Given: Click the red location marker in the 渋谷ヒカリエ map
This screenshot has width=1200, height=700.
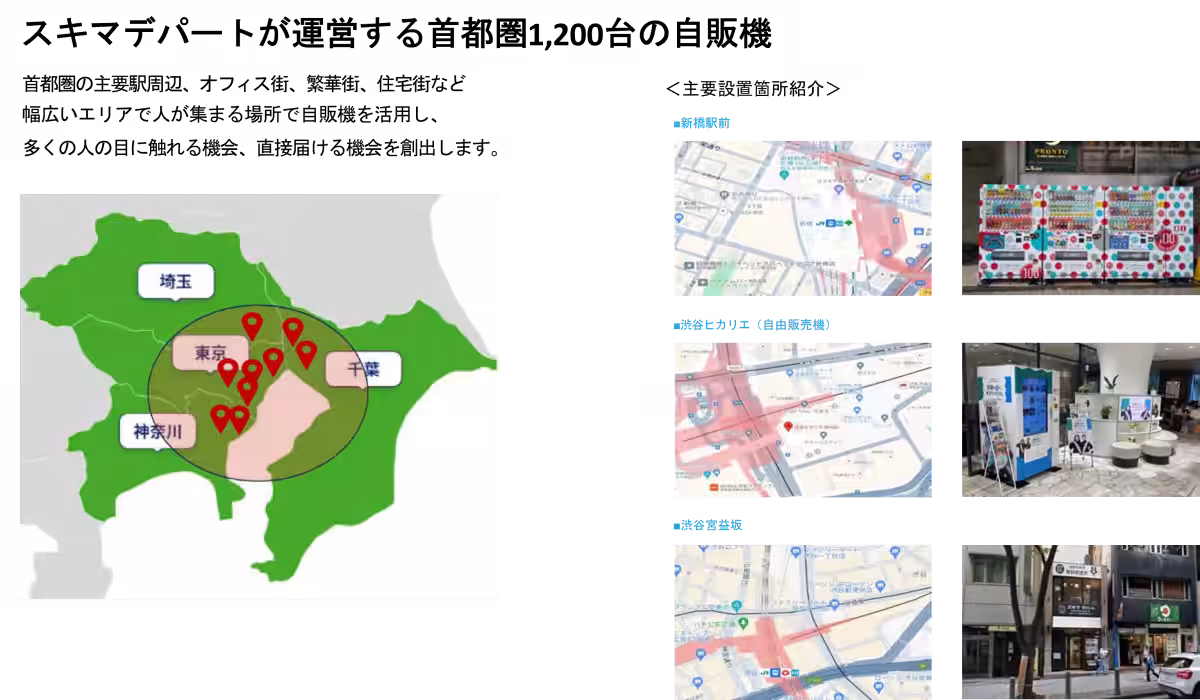Looking at the screenshot, I should click(787, 426).
